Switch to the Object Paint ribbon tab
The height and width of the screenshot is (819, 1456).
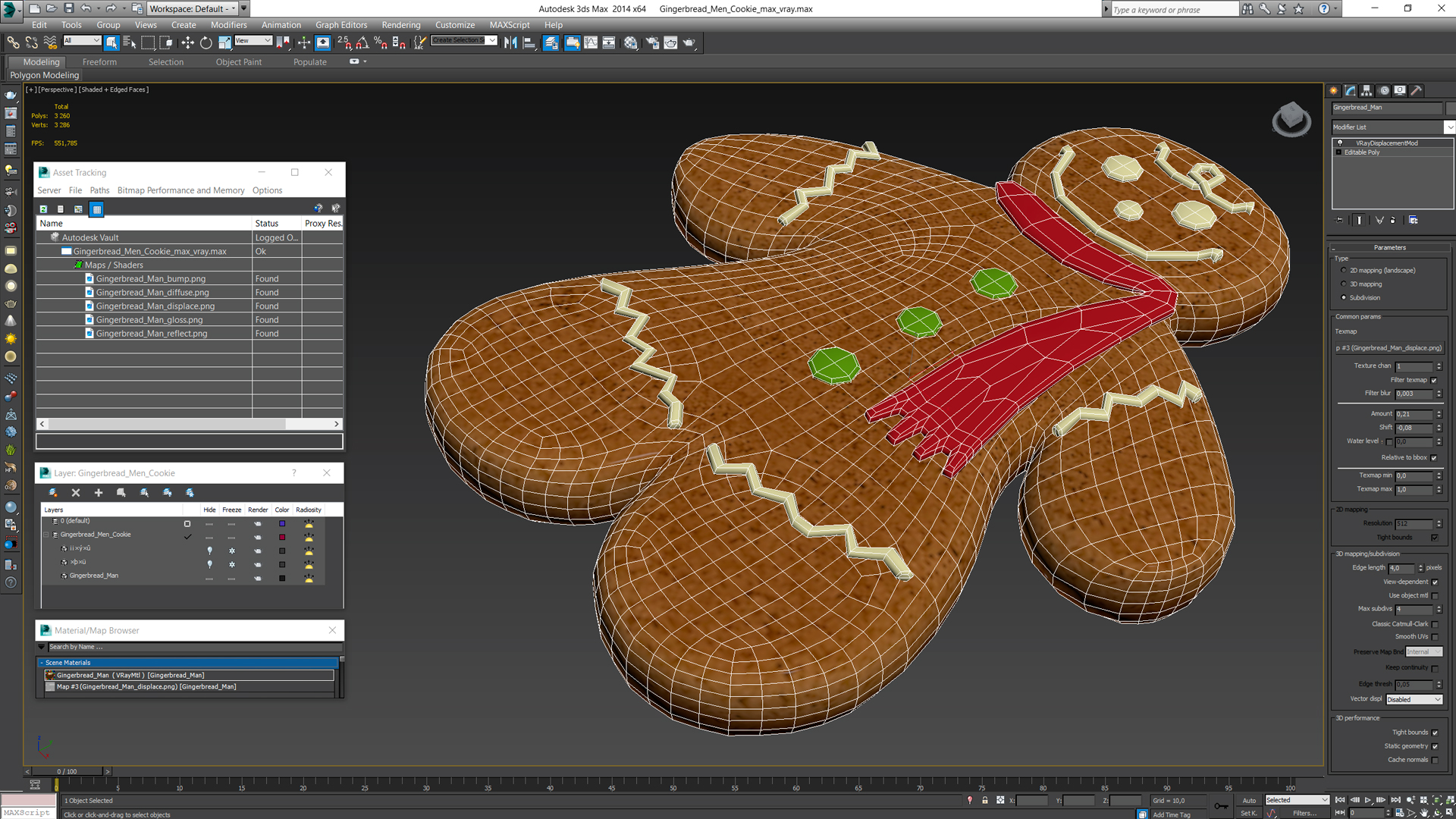(x=238, y=62)
